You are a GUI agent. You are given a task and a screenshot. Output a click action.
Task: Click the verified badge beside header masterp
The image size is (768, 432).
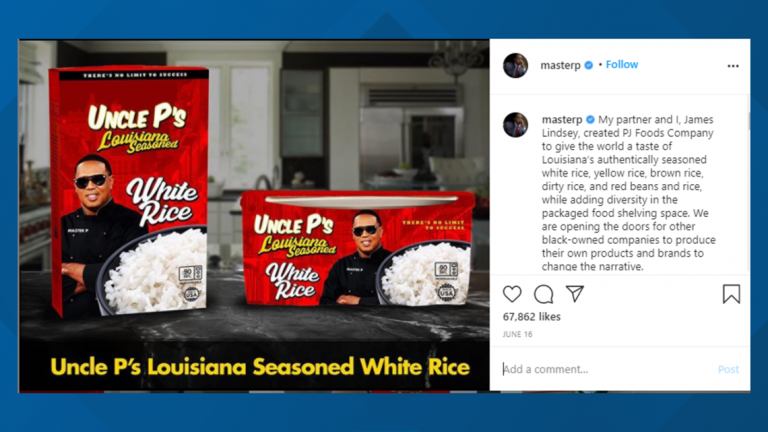point(589,65)
